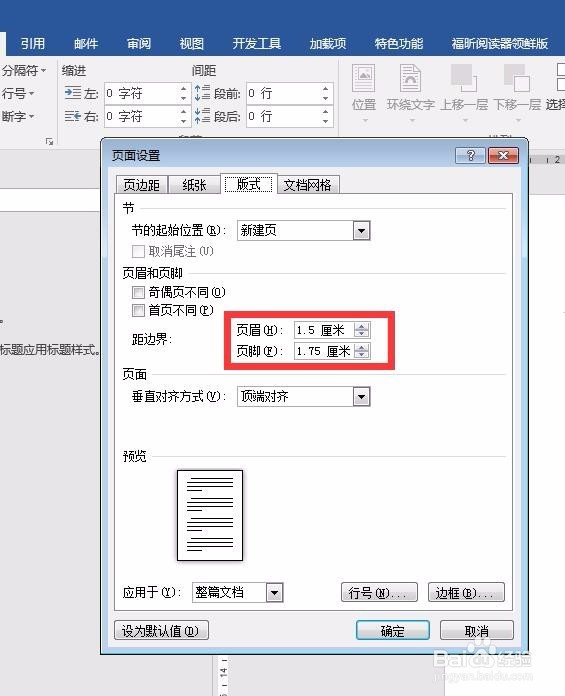Click the page preview thumbnail
This screenshot has height=696, width=565.
[210, 515]
